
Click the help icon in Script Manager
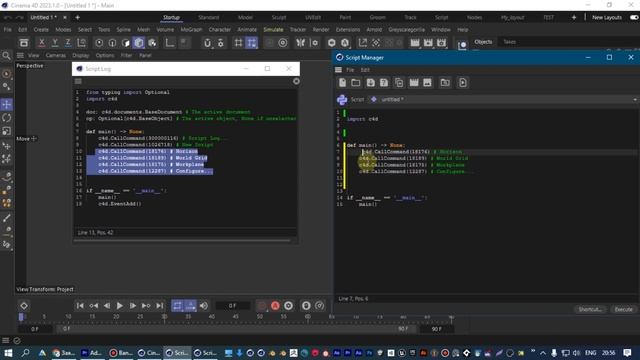tap(384, 83)
